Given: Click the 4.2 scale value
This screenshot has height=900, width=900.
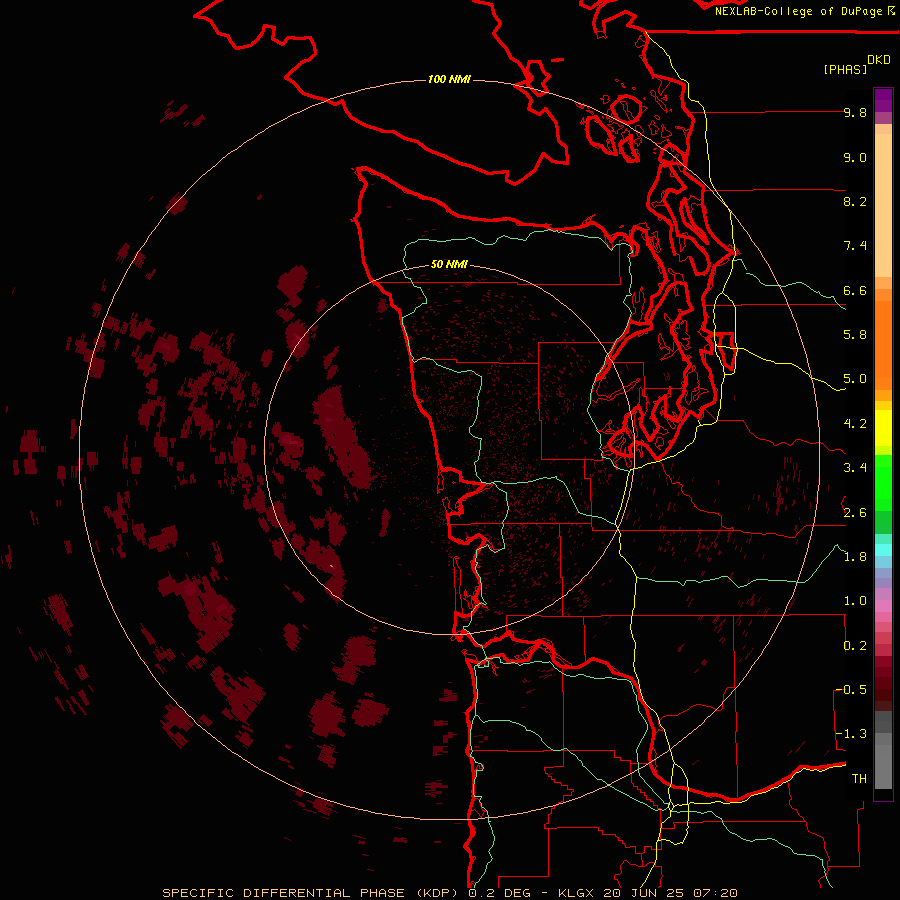Looking at the screenshot, I should (855, 424).
